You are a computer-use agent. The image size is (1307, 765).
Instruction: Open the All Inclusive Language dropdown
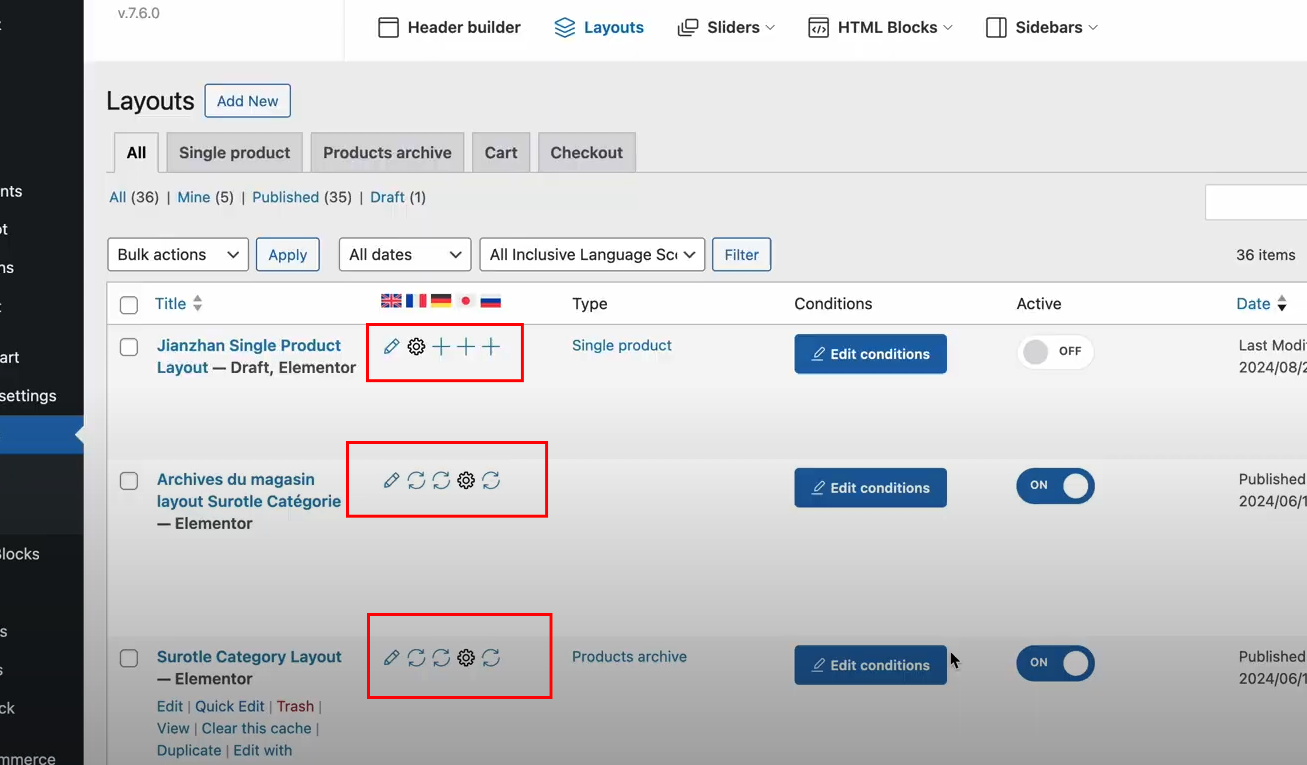[593, 255]
